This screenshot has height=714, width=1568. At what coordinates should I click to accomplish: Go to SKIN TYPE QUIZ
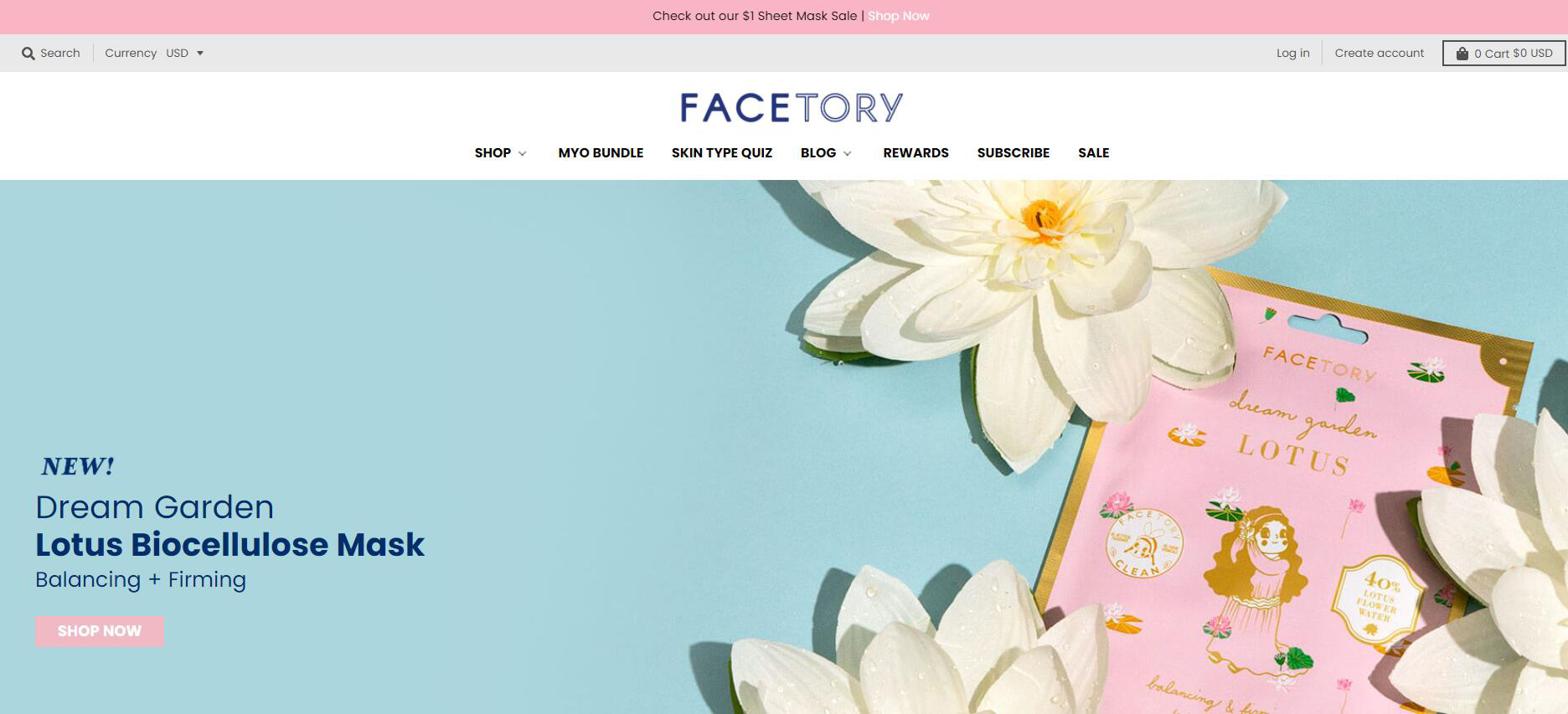click(x=722, y=153)
